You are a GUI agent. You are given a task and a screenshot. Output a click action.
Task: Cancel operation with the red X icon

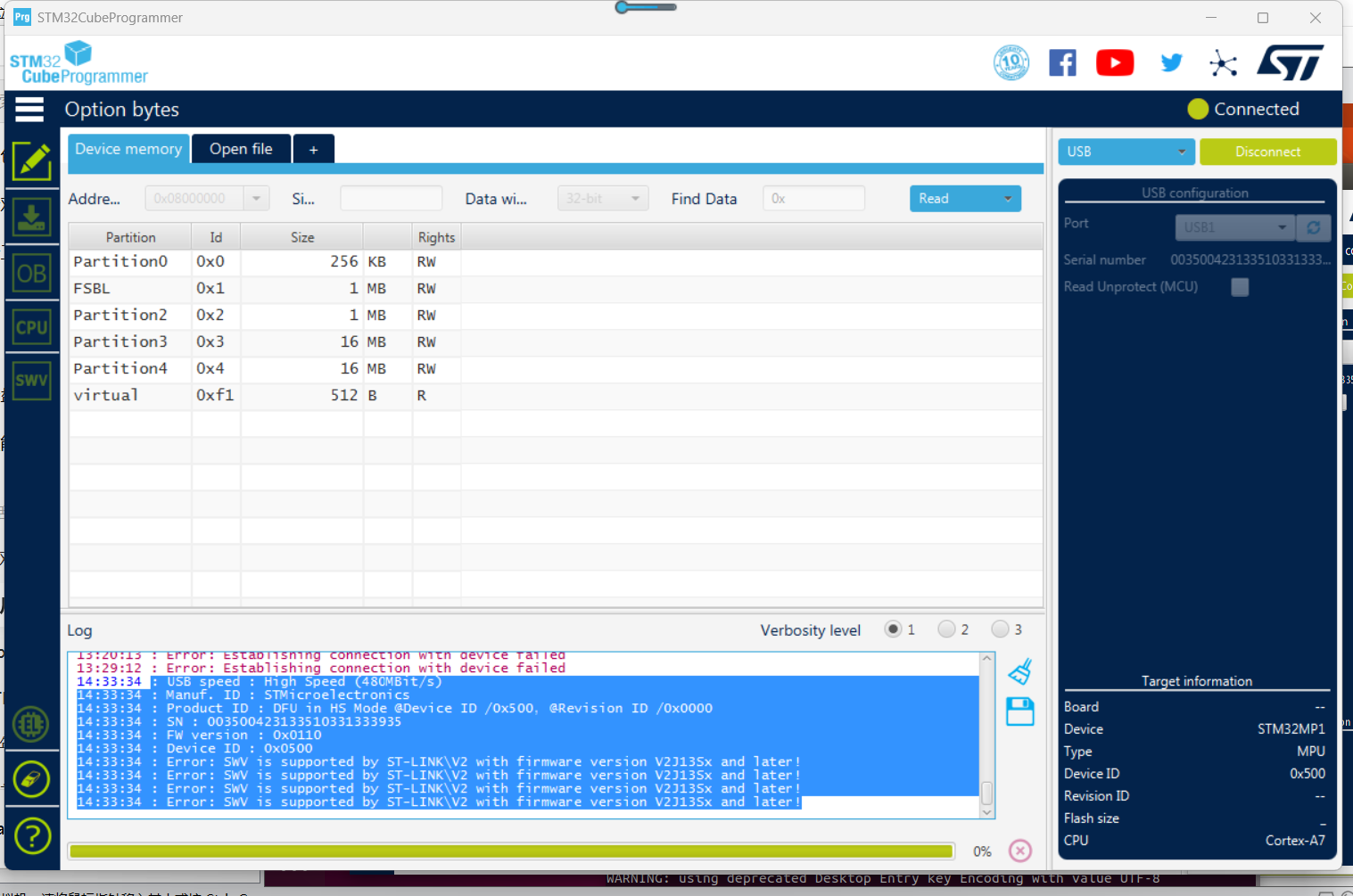click(x=1020, y=851)
